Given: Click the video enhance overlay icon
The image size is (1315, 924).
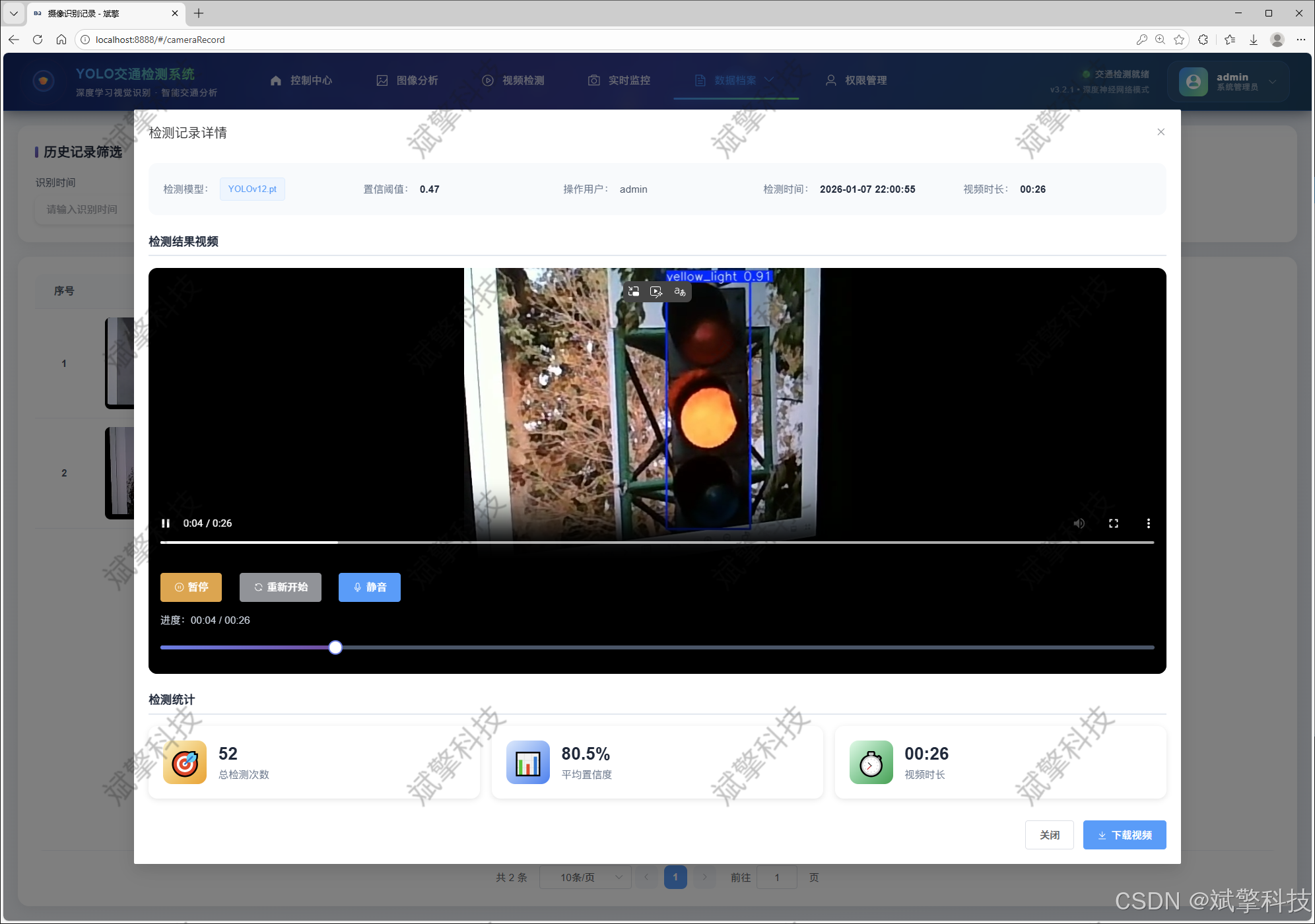Looking at the screenshot, I should (x=656, y=292).
